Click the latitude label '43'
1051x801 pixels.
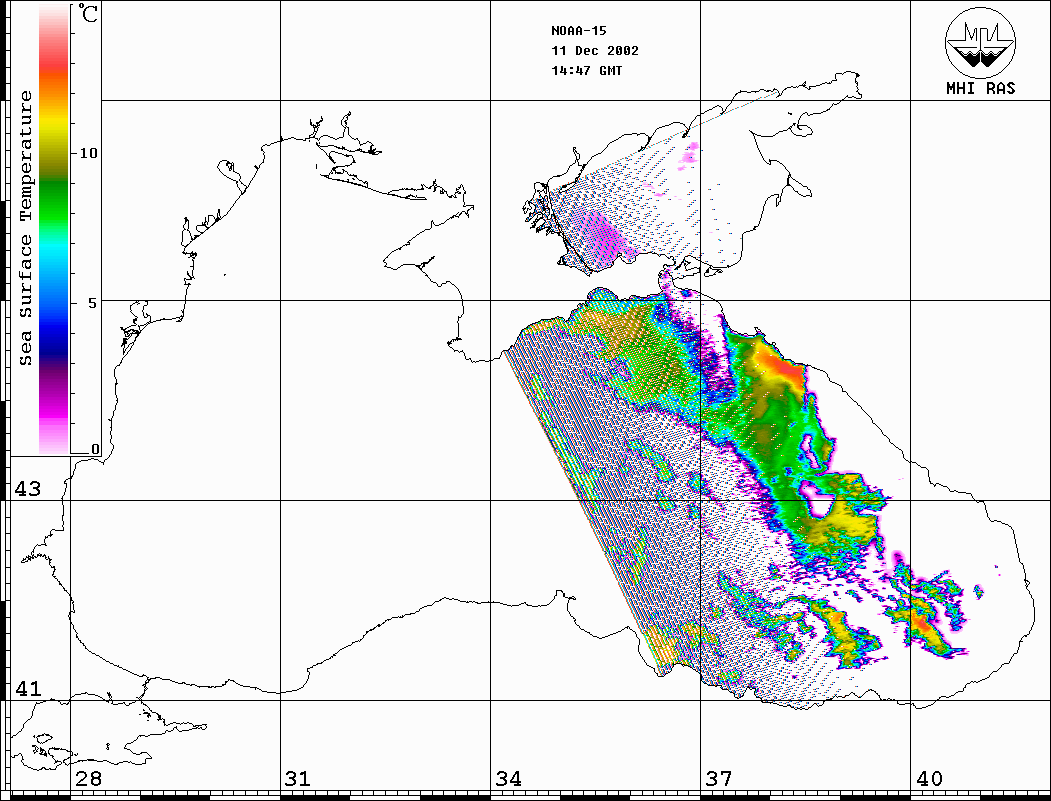click(x=27, y=489)
